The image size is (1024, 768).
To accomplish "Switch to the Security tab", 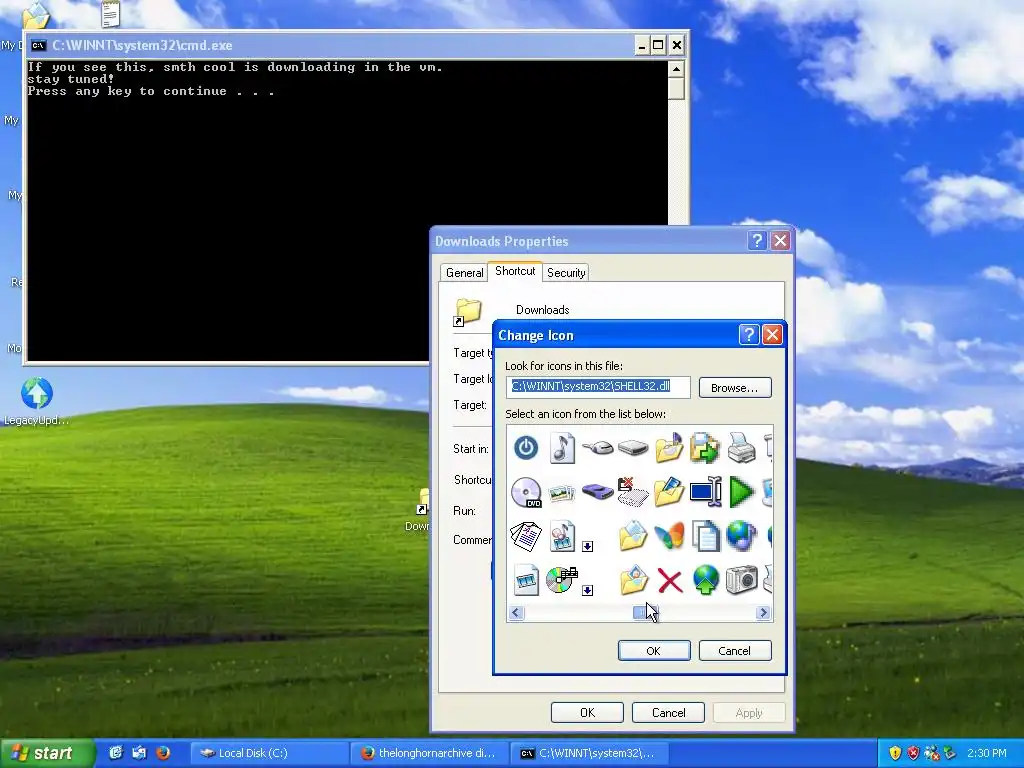I will [566, 273].
